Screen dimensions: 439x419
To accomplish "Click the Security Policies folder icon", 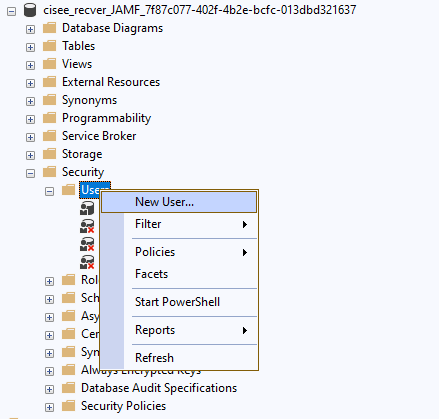I will (x=68, y=406).
